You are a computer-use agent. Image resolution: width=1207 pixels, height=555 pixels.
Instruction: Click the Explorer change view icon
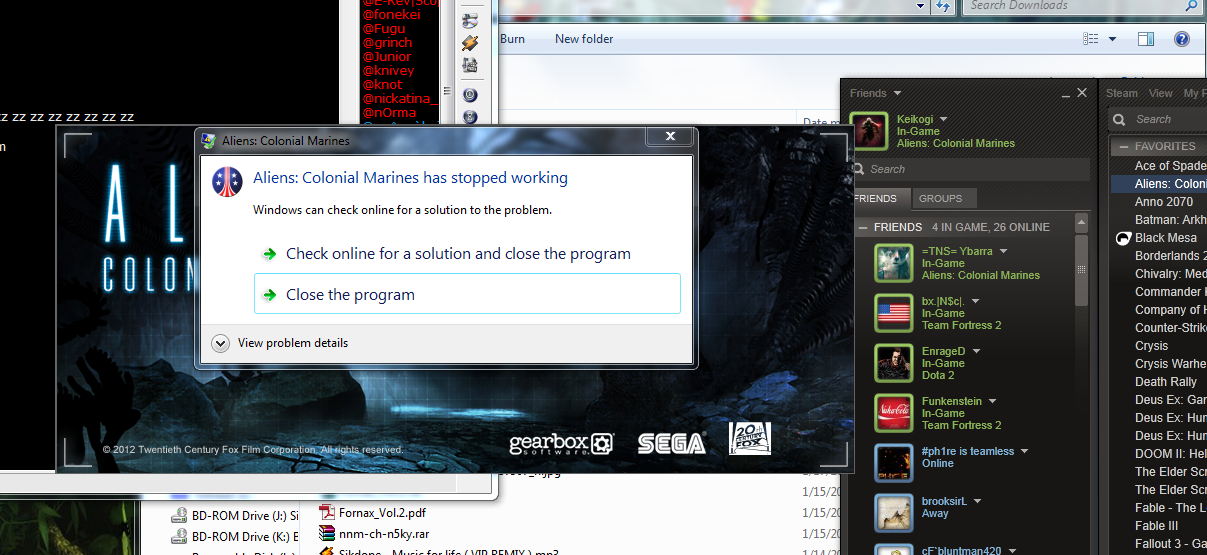1091,39
